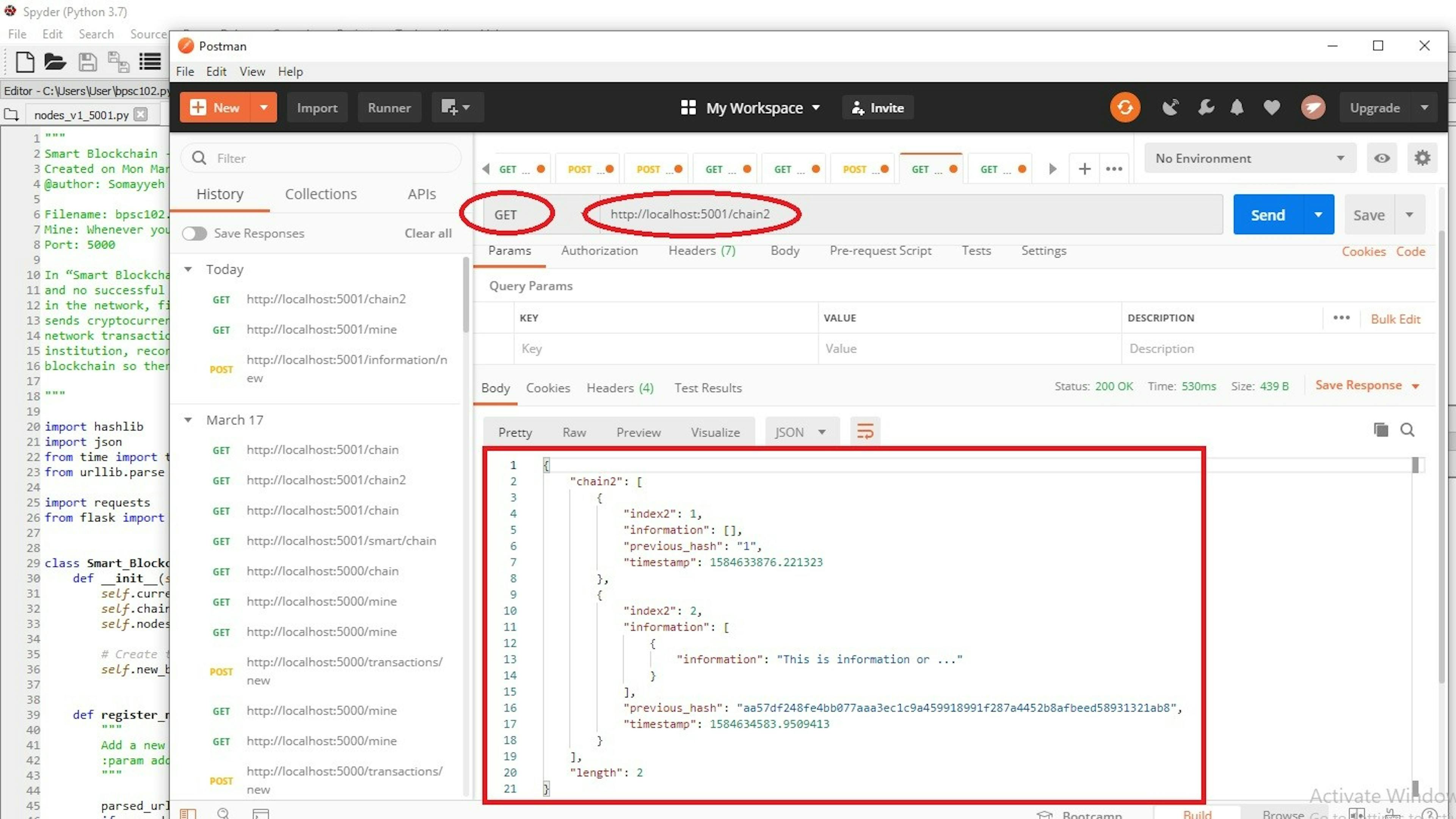Switch to the Collections sidebar tab
The width and height of the screenshot is (1456, 819).
click(x=320, y=194)
